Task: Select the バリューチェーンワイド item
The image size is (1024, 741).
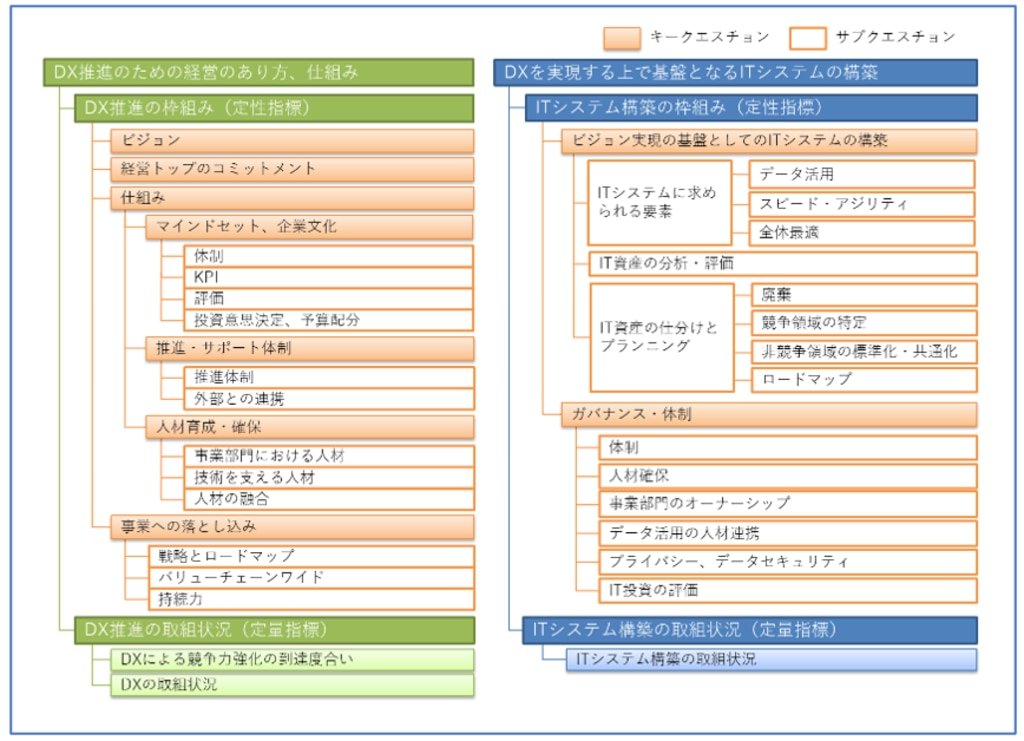Action: (x=310, y=577)
